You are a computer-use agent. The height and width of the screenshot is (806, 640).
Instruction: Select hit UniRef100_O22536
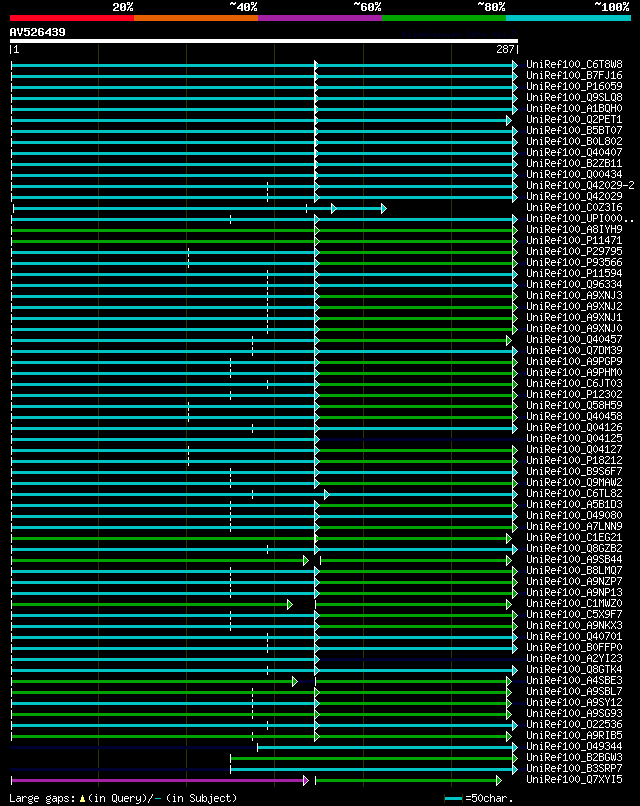coord(574,725)
